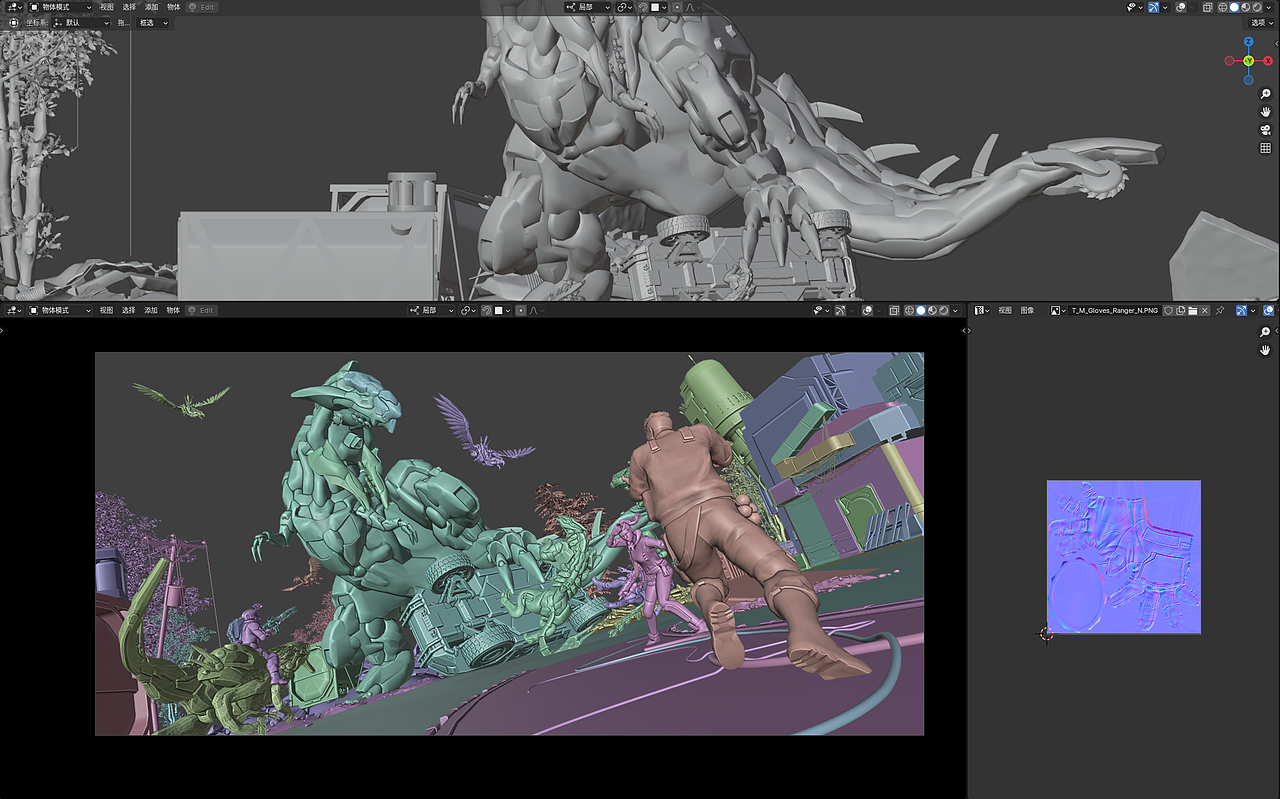Switch top viewport to solid shading
Image resolution: width=1280 pixels, height=799 pixels.
(x=1234, y=7)
